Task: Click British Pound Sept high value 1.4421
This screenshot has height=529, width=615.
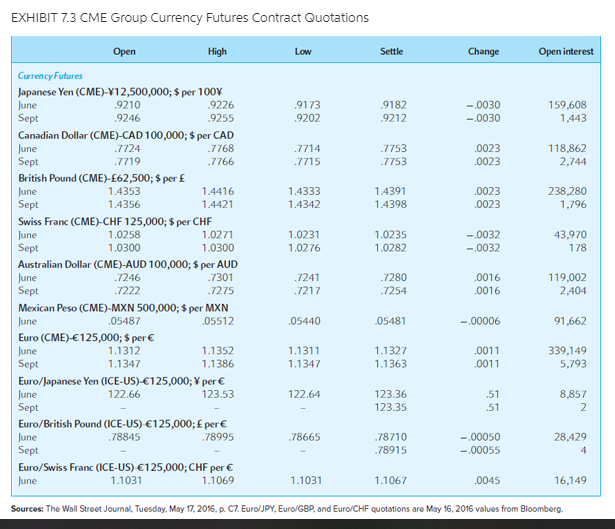Action: click(x=218, y=204)
